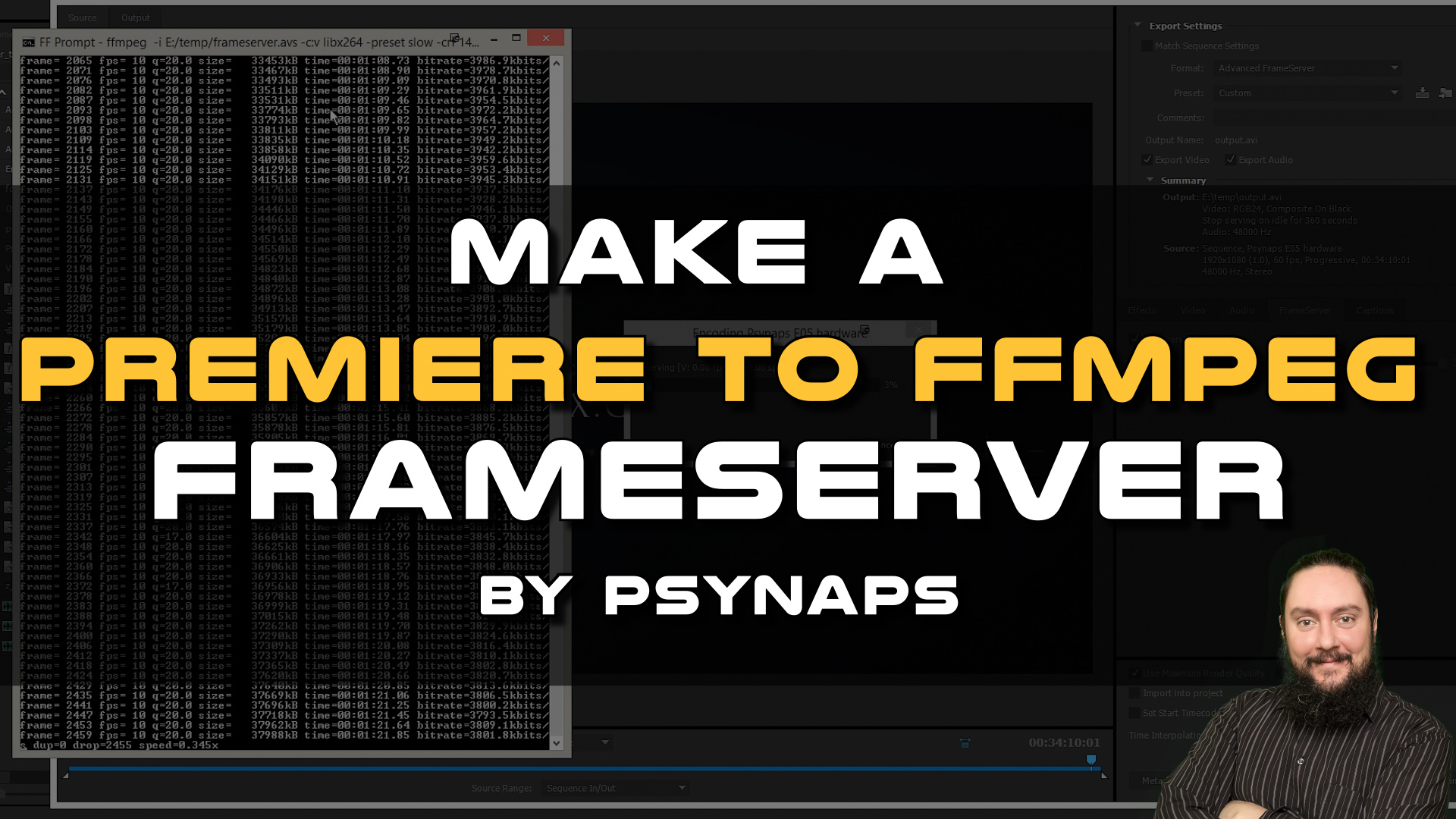Click the Output tab
This screenshot has width=1456, height=819.
(135, 17)
